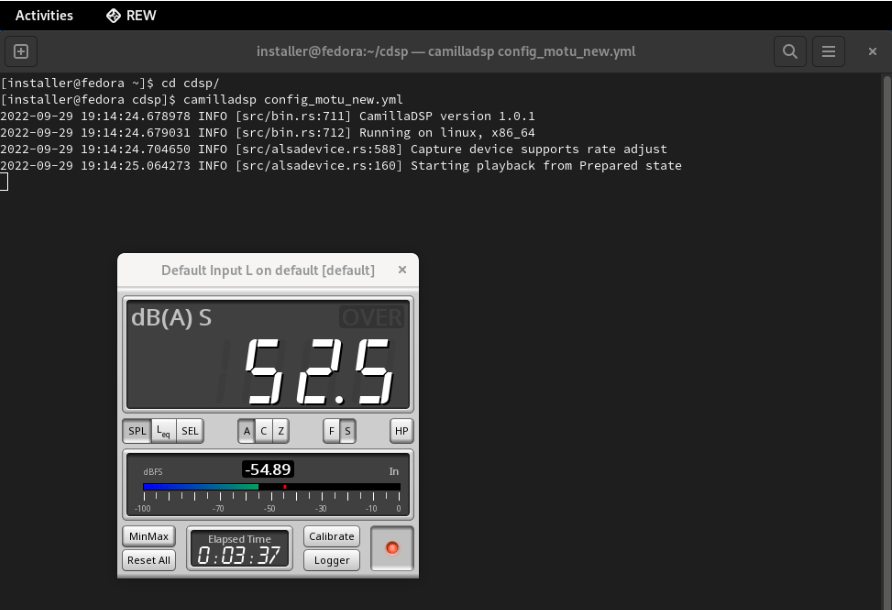Close the REW SPL meter window
The image size is (892, 610).
click(402, 270)
